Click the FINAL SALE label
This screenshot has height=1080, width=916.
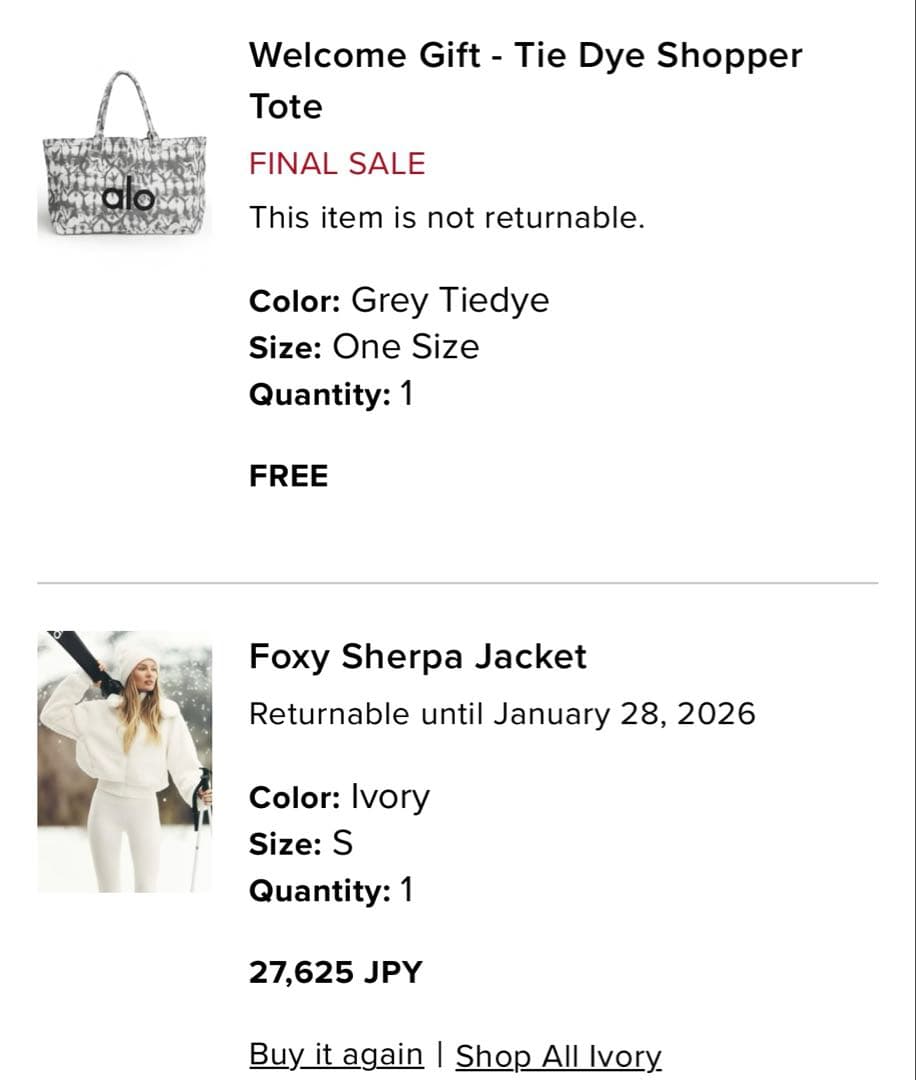(x=337, y=163)
